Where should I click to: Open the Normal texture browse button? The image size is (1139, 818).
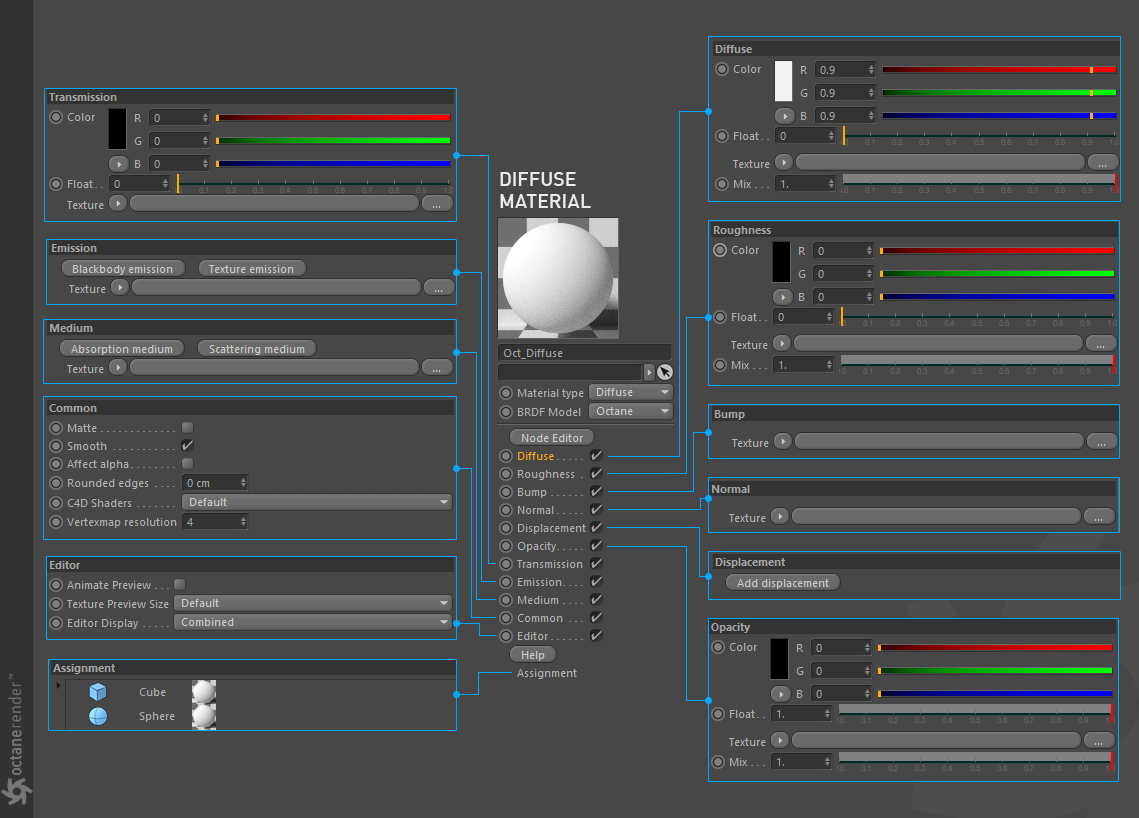[x=1098, y=517]
